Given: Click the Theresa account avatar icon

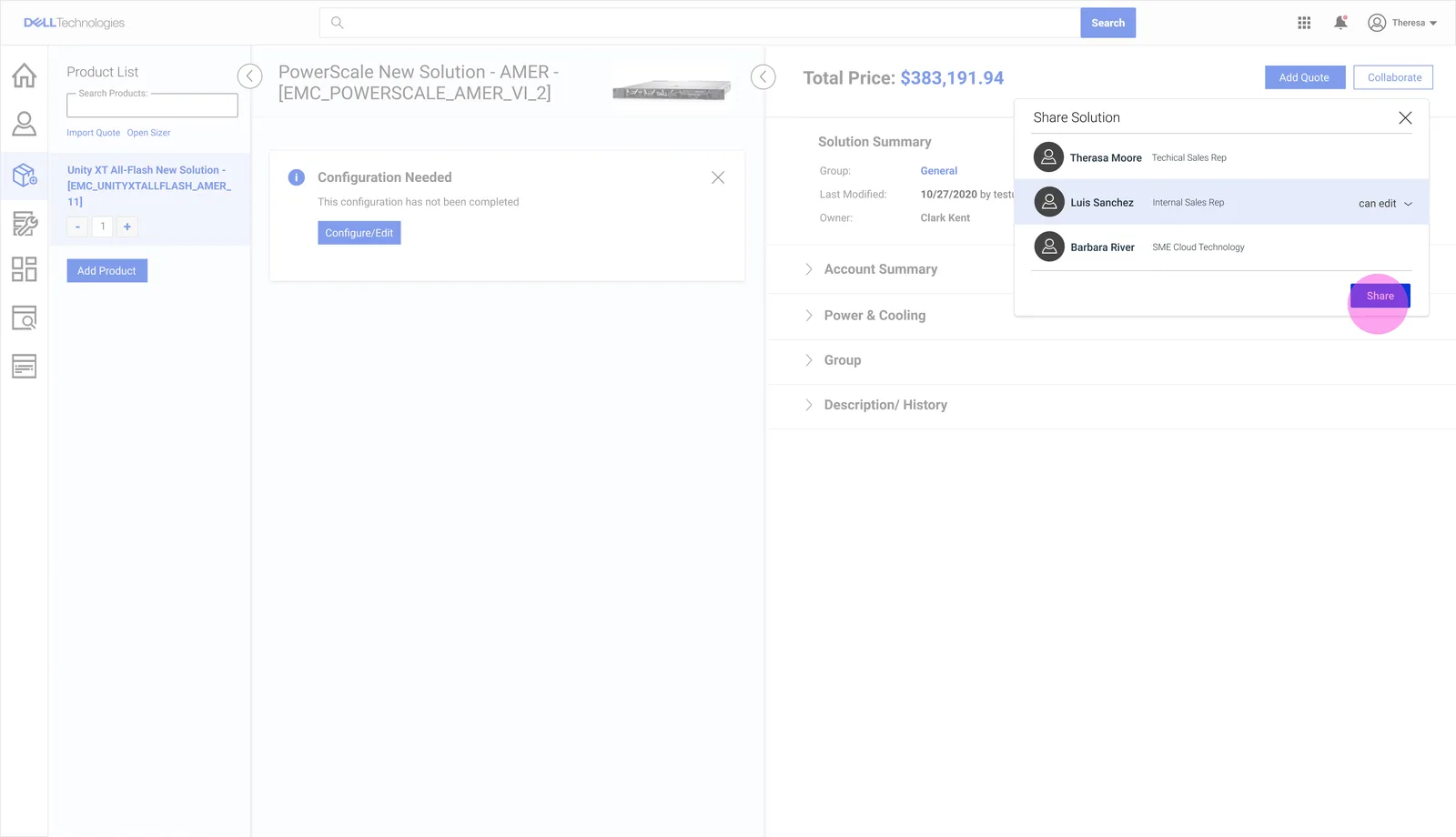Looking at the screenshot, I should point(1377,23).
